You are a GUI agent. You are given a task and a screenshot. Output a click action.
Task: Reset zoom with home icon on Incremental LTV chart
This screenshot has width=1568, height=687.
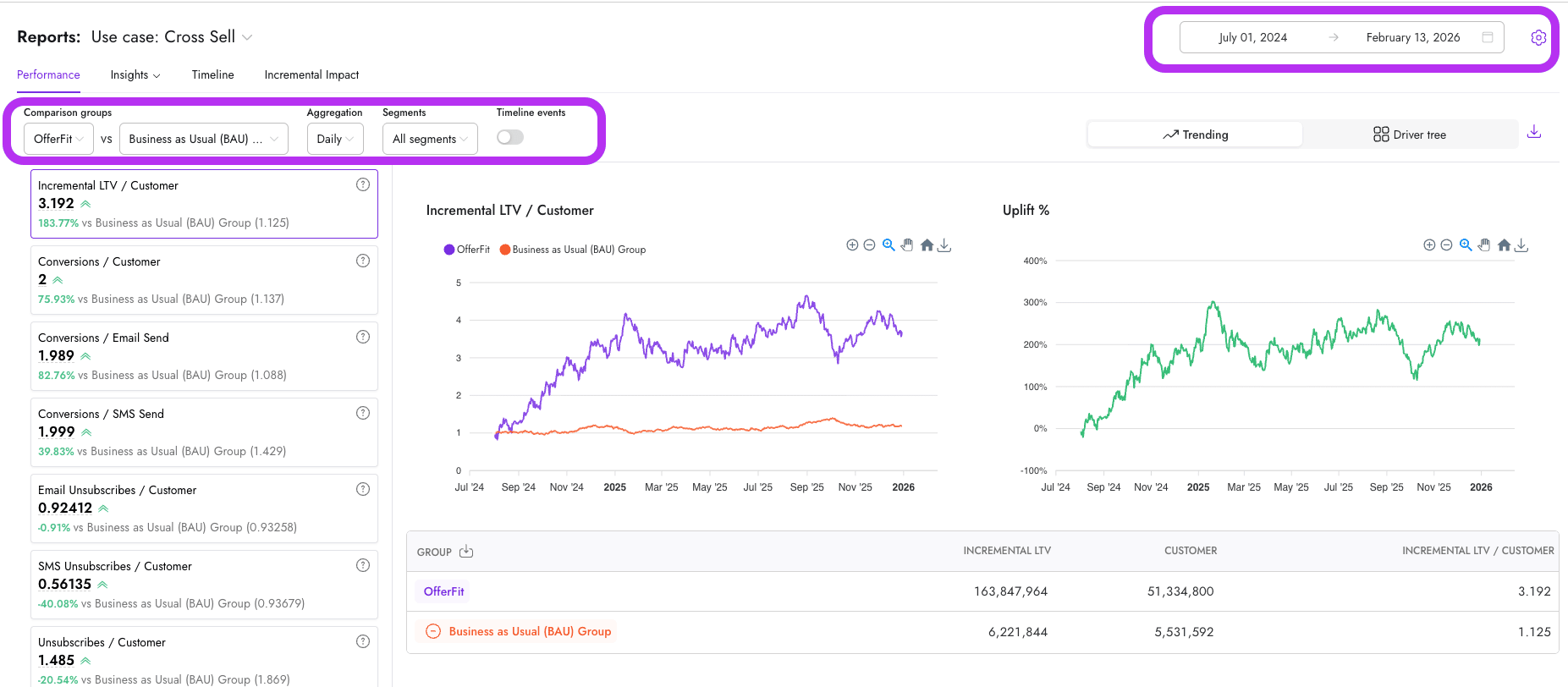[927, 245]
